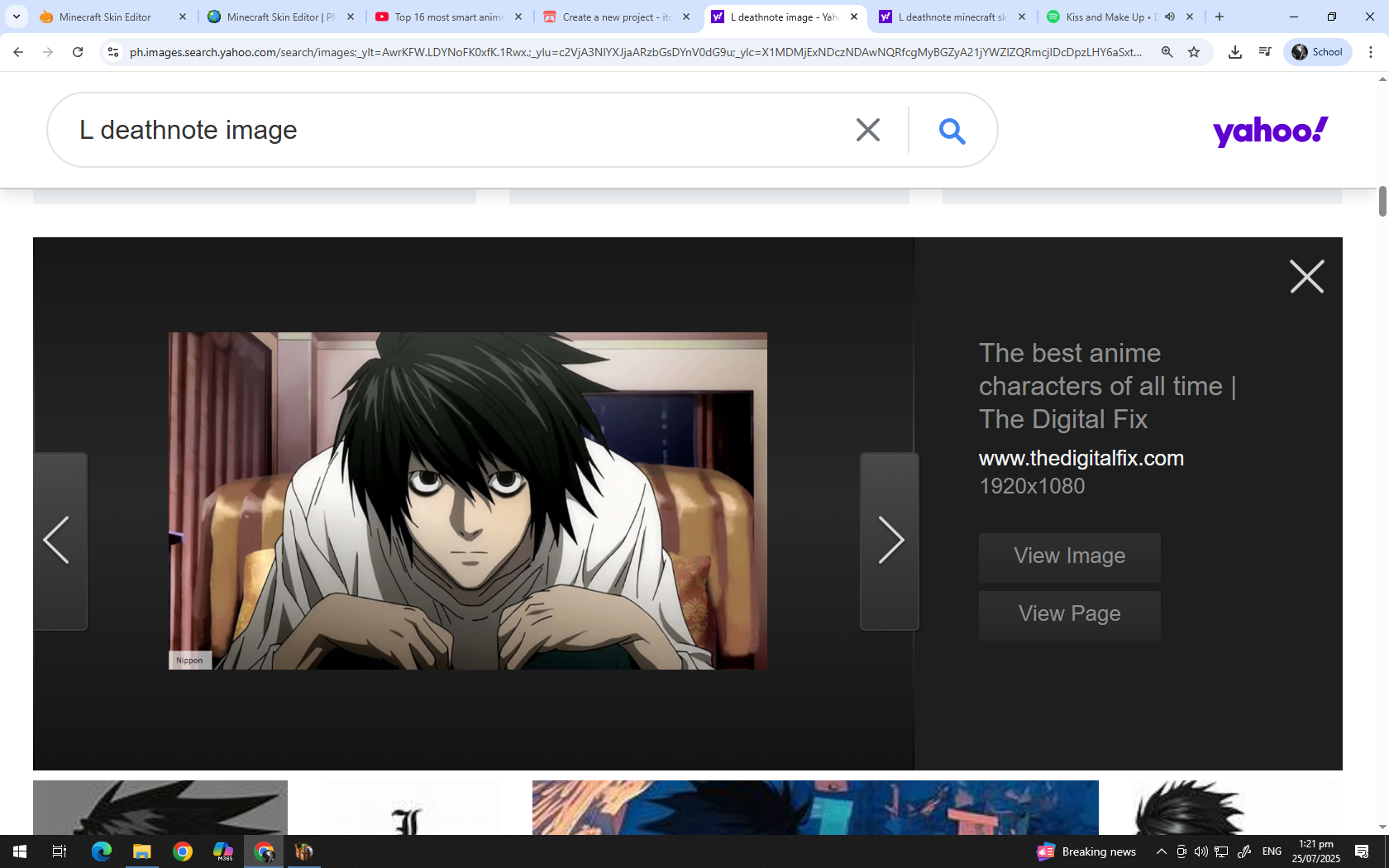The image size is (1389, 868).
Task: Open volume control in system tray
Action: click(1200, 851)
